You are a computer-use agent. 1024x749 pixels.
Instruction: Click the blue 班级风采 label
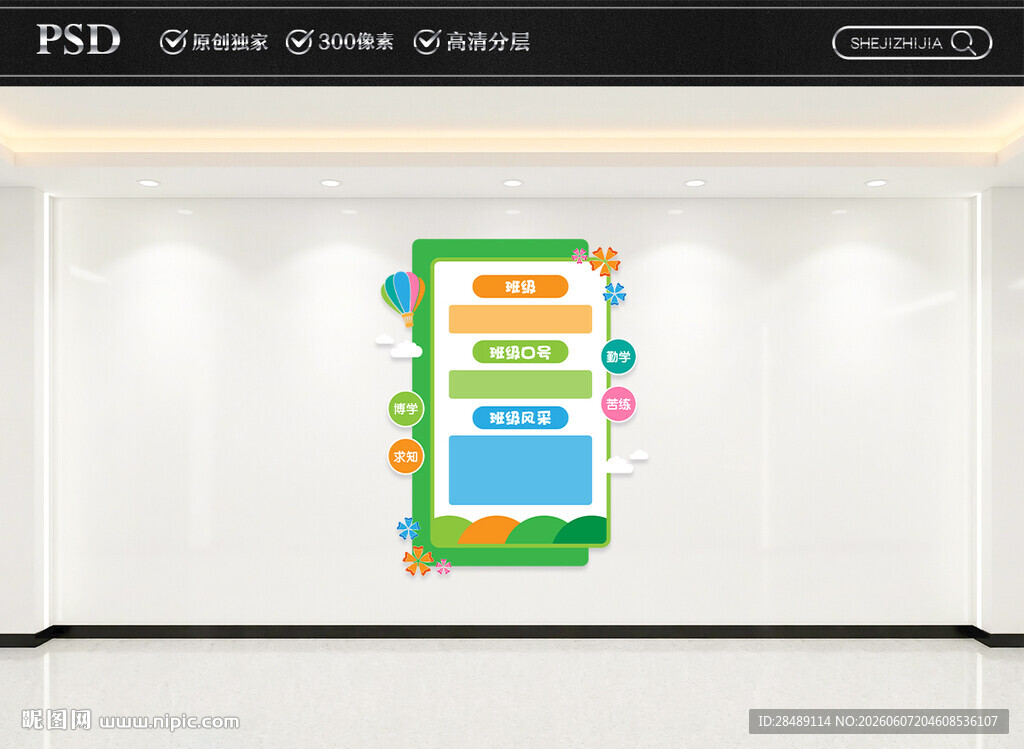[x=520, y=418]
